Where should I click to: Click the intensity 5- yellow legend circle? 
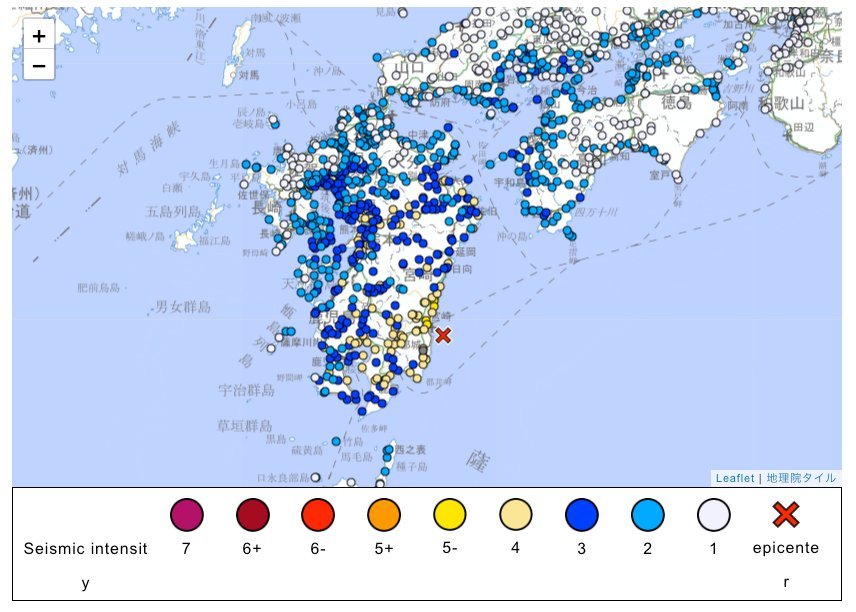(x=450, y=515)
